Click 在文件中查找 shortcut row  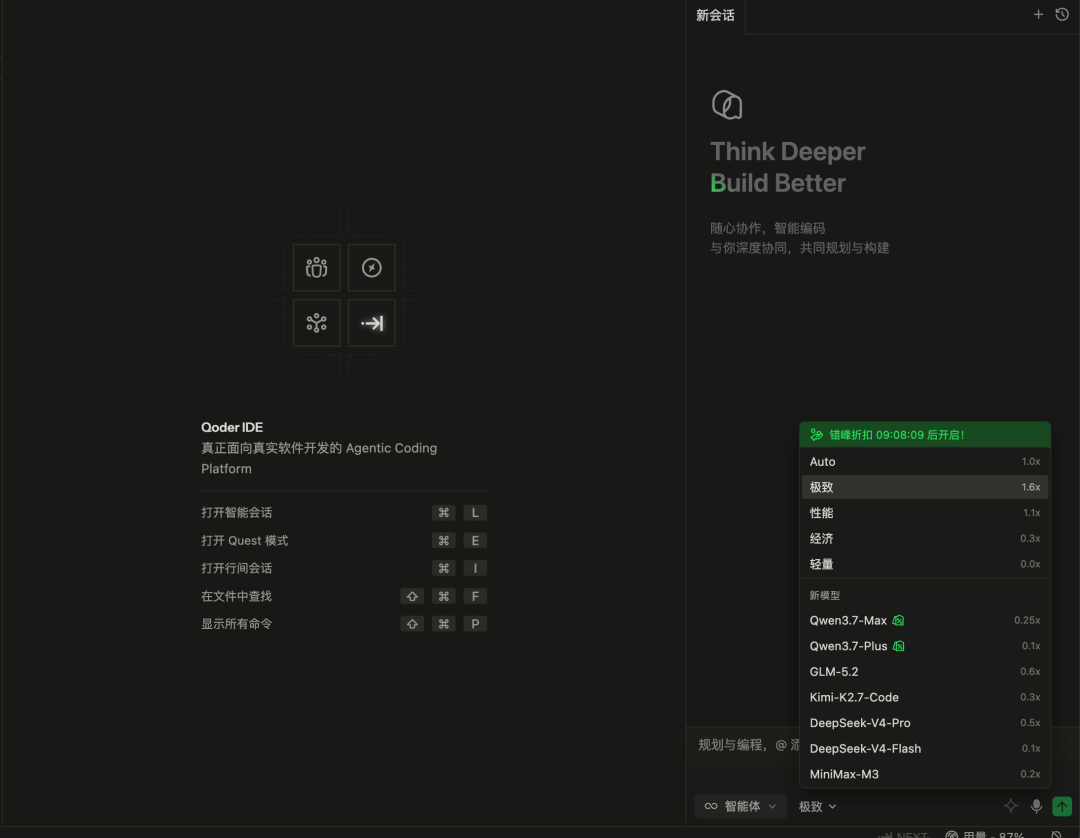click(x=344, y=596)
